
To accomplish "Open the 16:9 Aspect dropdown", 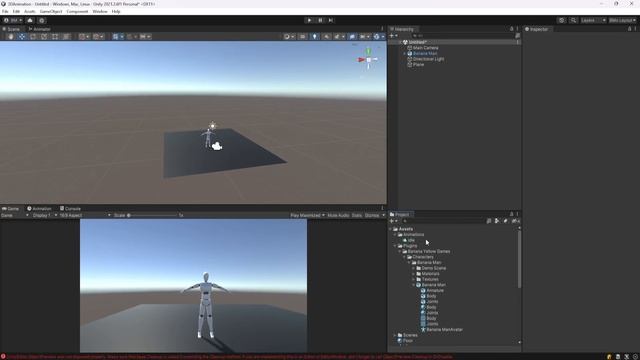I will [x=85, y=215].
